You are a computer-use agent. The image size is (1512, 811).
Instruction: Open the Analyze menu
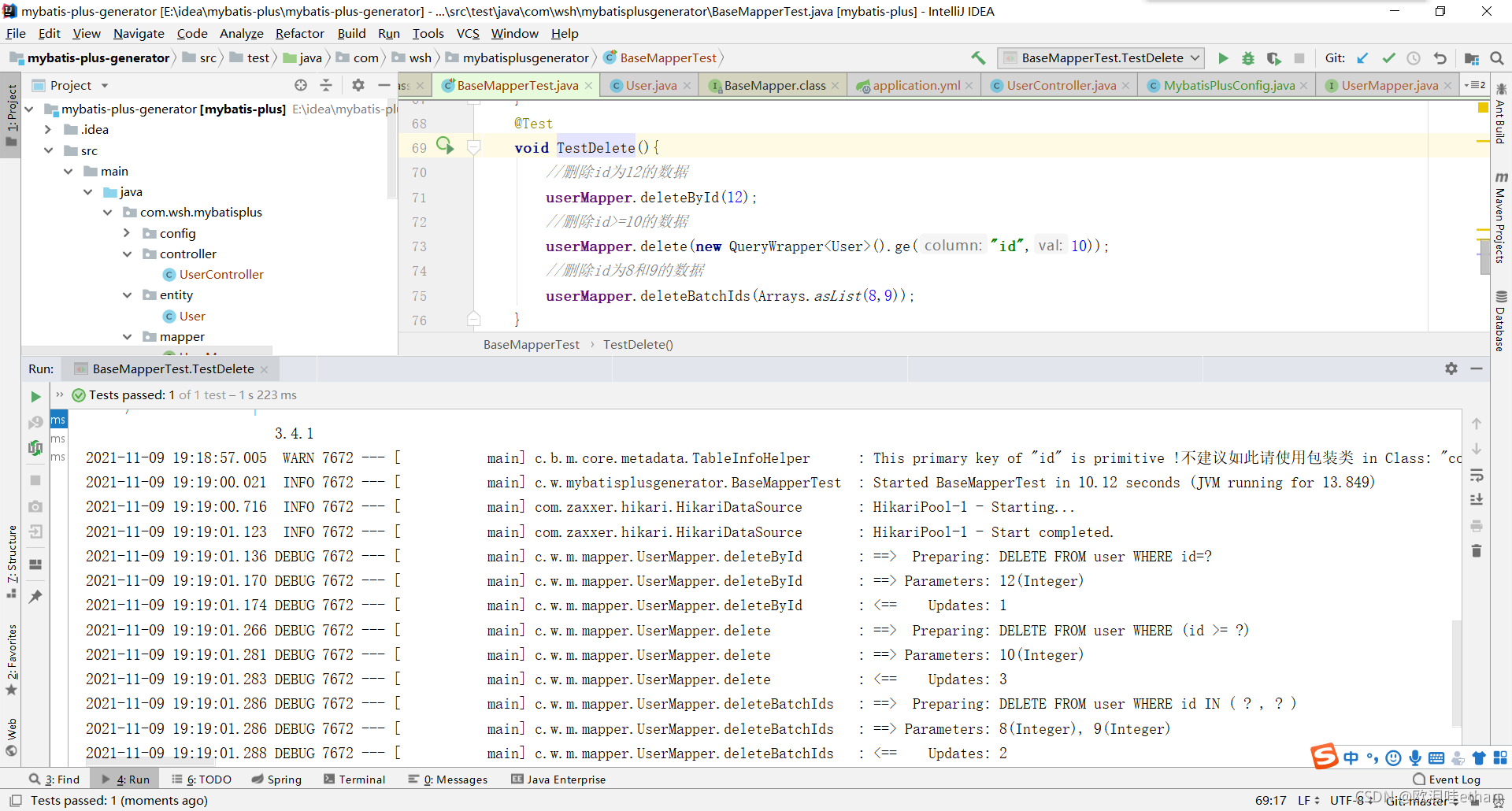[x=241, y=33]
